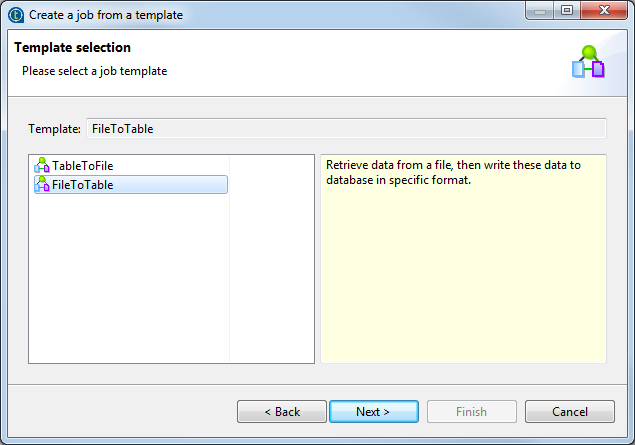Go back with the Back button
This screenshot has height=445, width=635.
pyautogui.click(x=282, y=411)
